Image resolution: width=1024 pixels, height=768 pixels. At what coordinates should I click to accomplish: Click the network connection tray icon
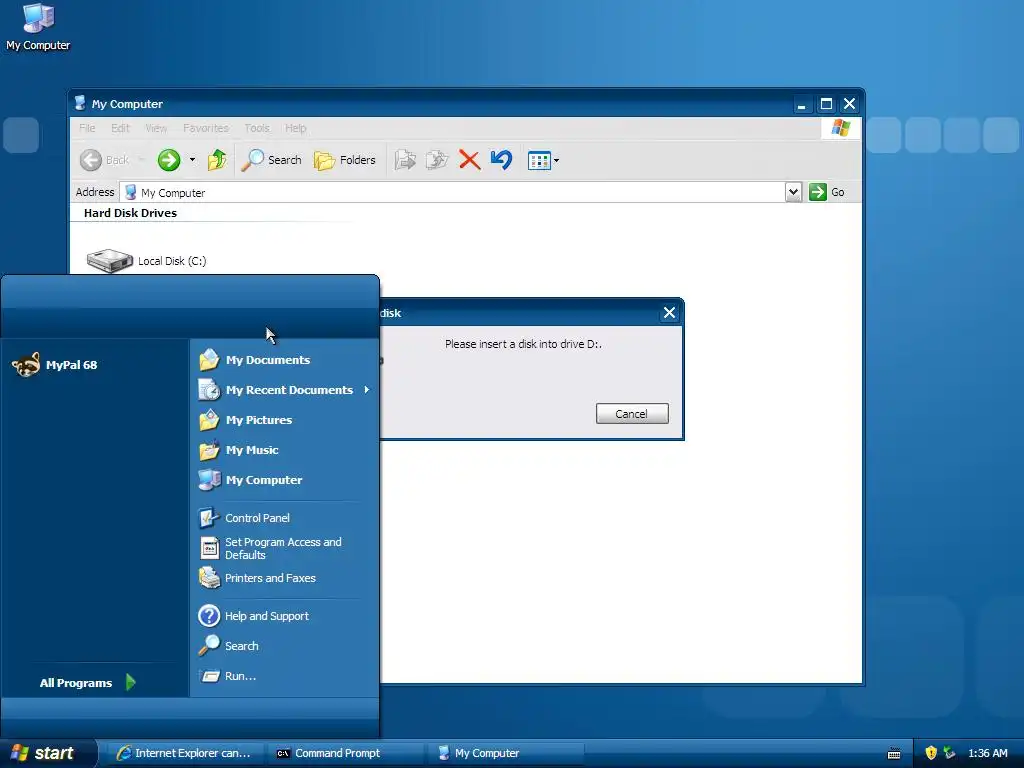949,753
